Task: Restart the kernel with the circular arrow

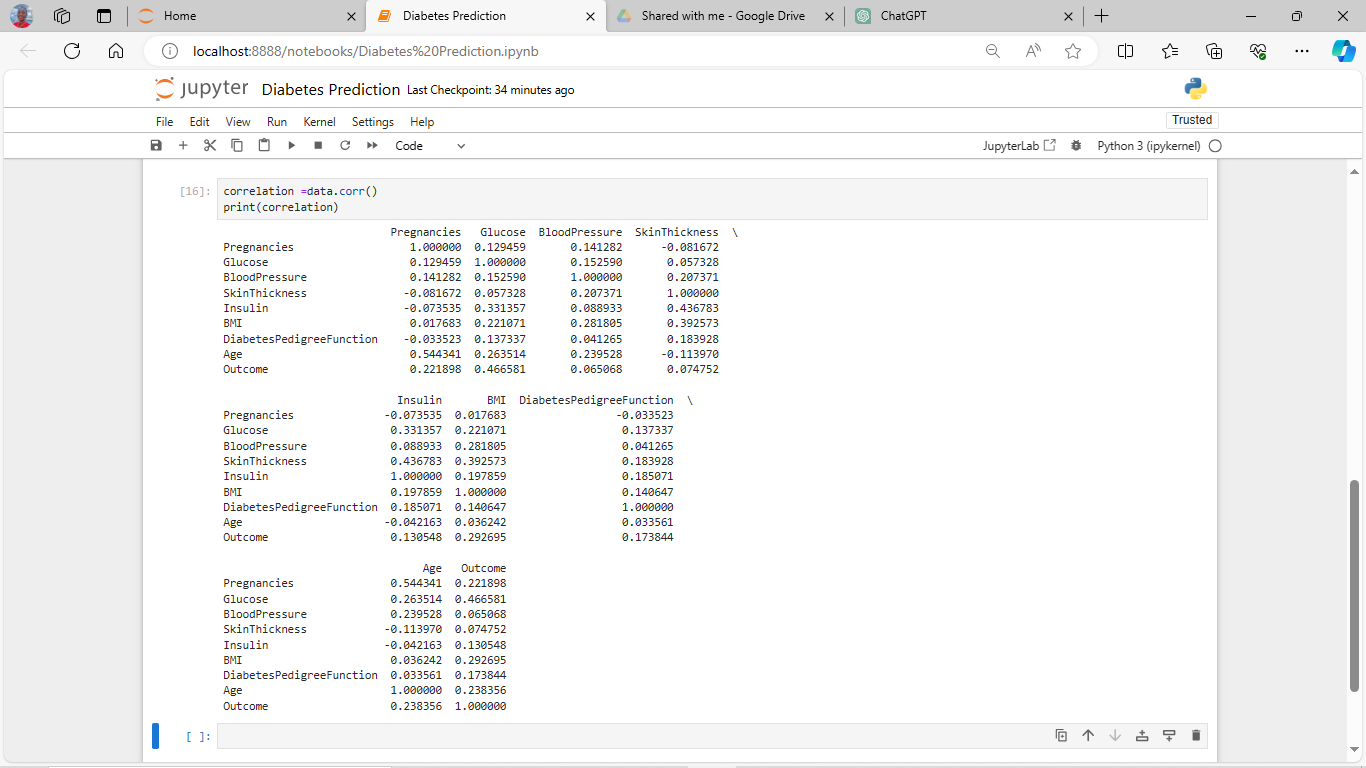Action: (345, 145)
